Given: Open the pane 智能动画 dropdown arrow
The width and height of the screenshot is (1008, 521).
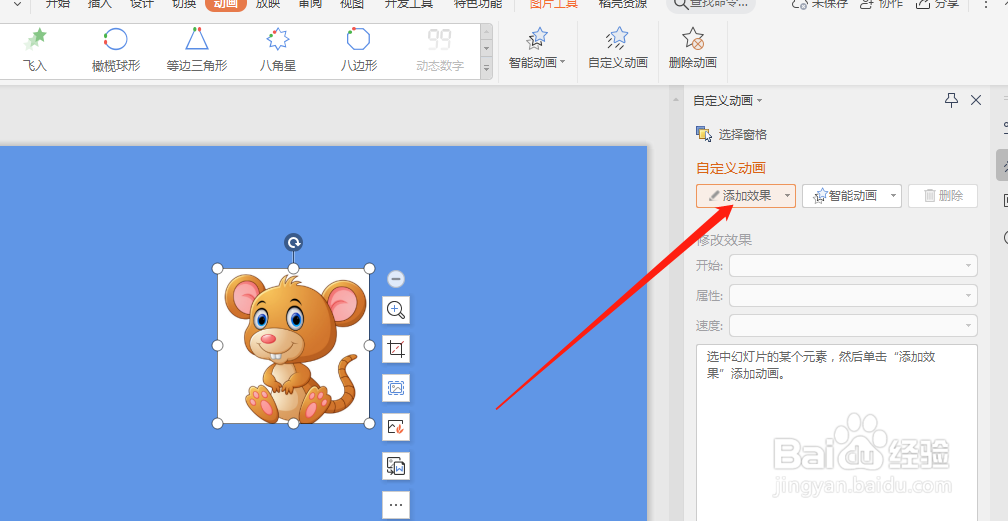Looking at the screenshot, I should tap(893, 196).
